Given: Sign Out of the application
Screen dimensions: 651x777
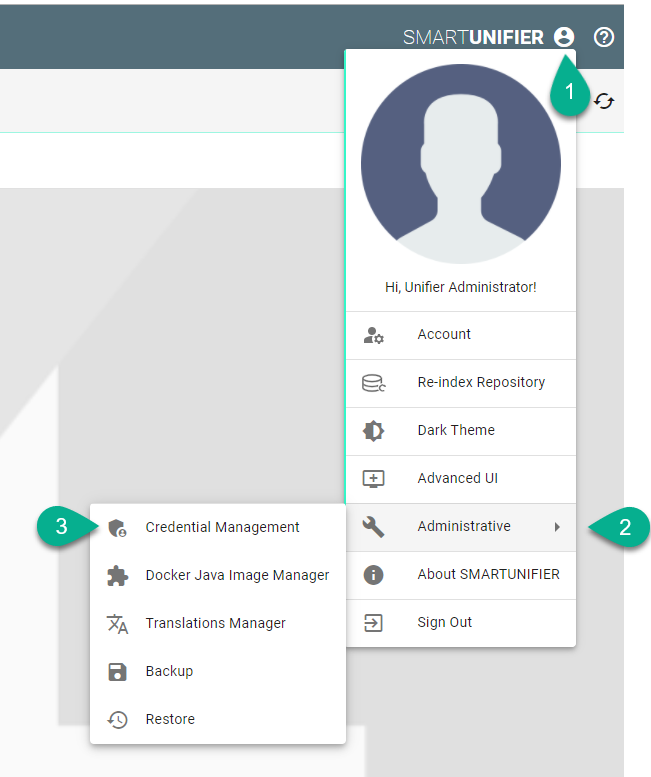Looking at the screenshot, I should click(445, 623).
